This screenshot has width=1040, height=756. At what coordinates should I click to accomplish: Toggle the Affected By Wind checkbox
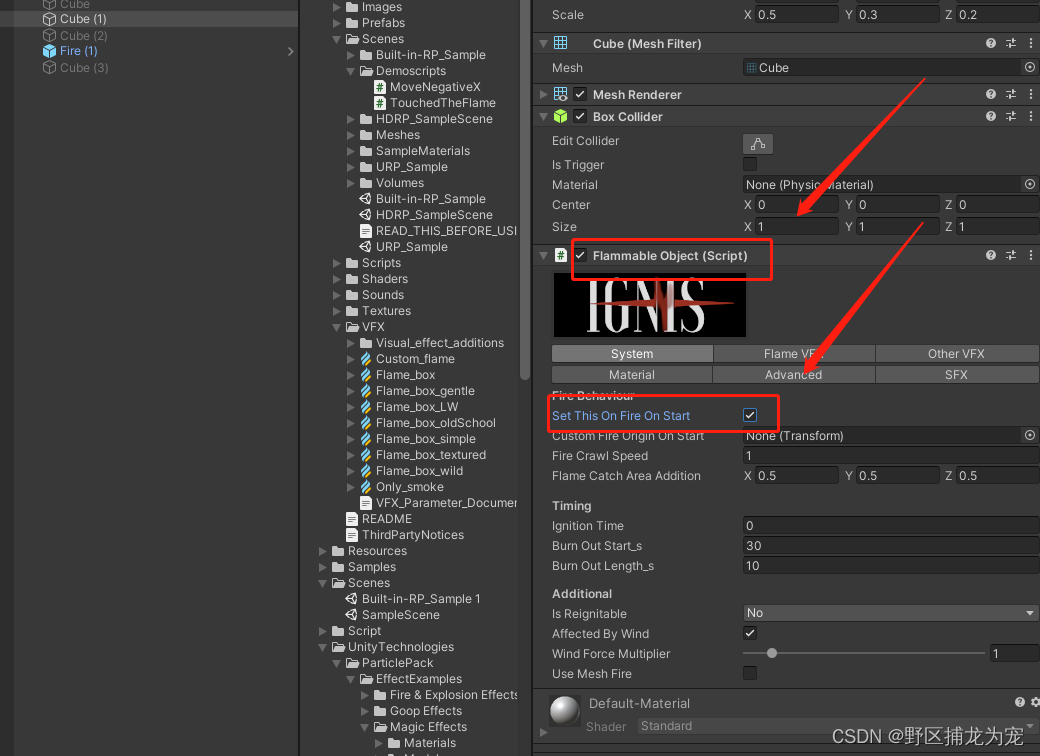click(750, 633)
